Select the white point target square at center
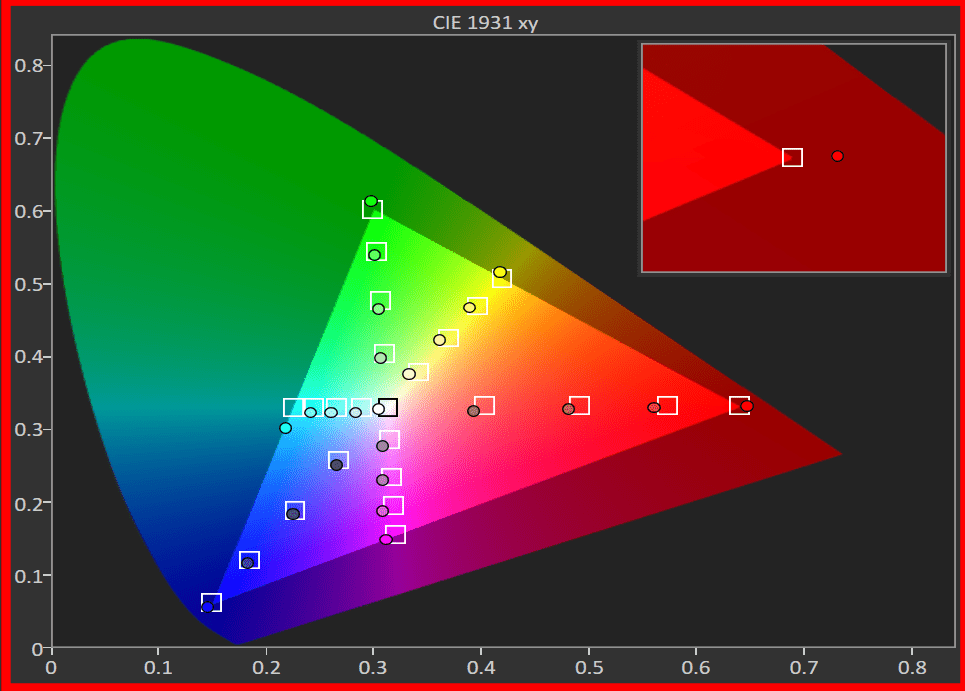The image size is (965, 691). point(388,407)
